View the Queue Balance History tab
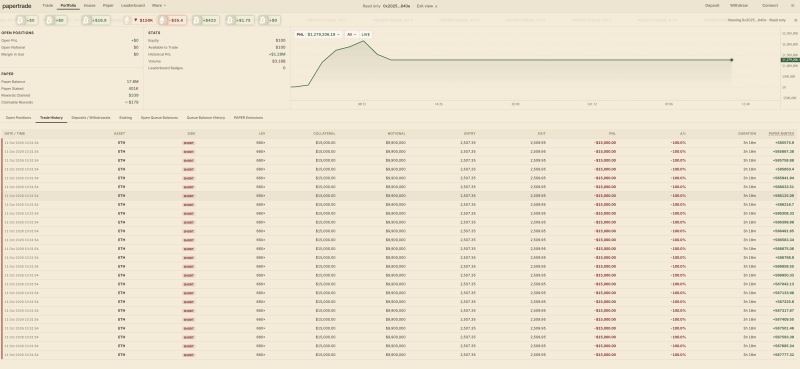800x369 pixels. (206, 118)
